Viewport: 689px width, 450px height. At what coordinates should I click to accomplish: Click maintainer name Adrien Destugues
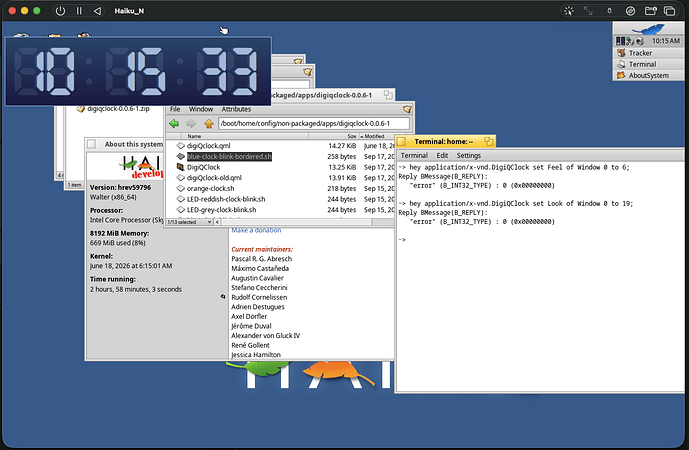257,307
